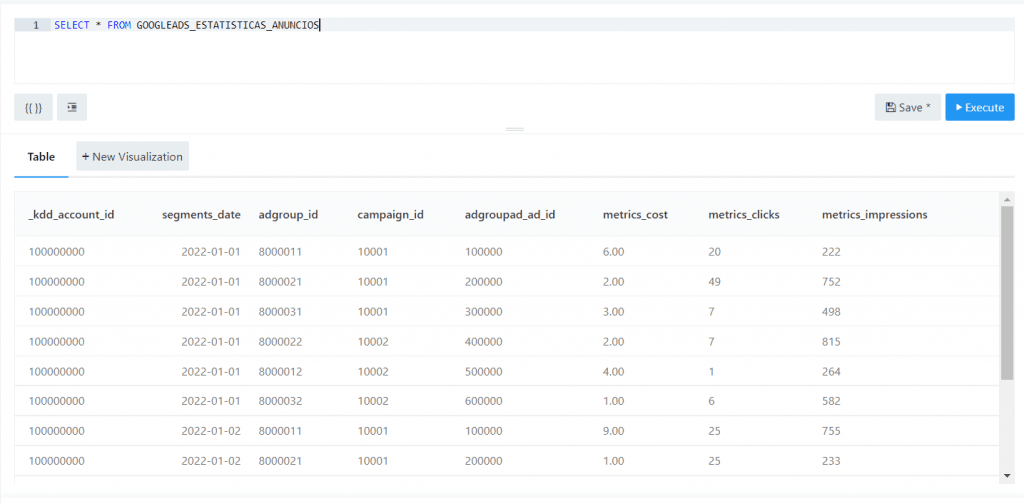Click the editor resize handle above results
Image resolution: width=1024 pixels, height=504 pixels.
[x=514, y=130]
